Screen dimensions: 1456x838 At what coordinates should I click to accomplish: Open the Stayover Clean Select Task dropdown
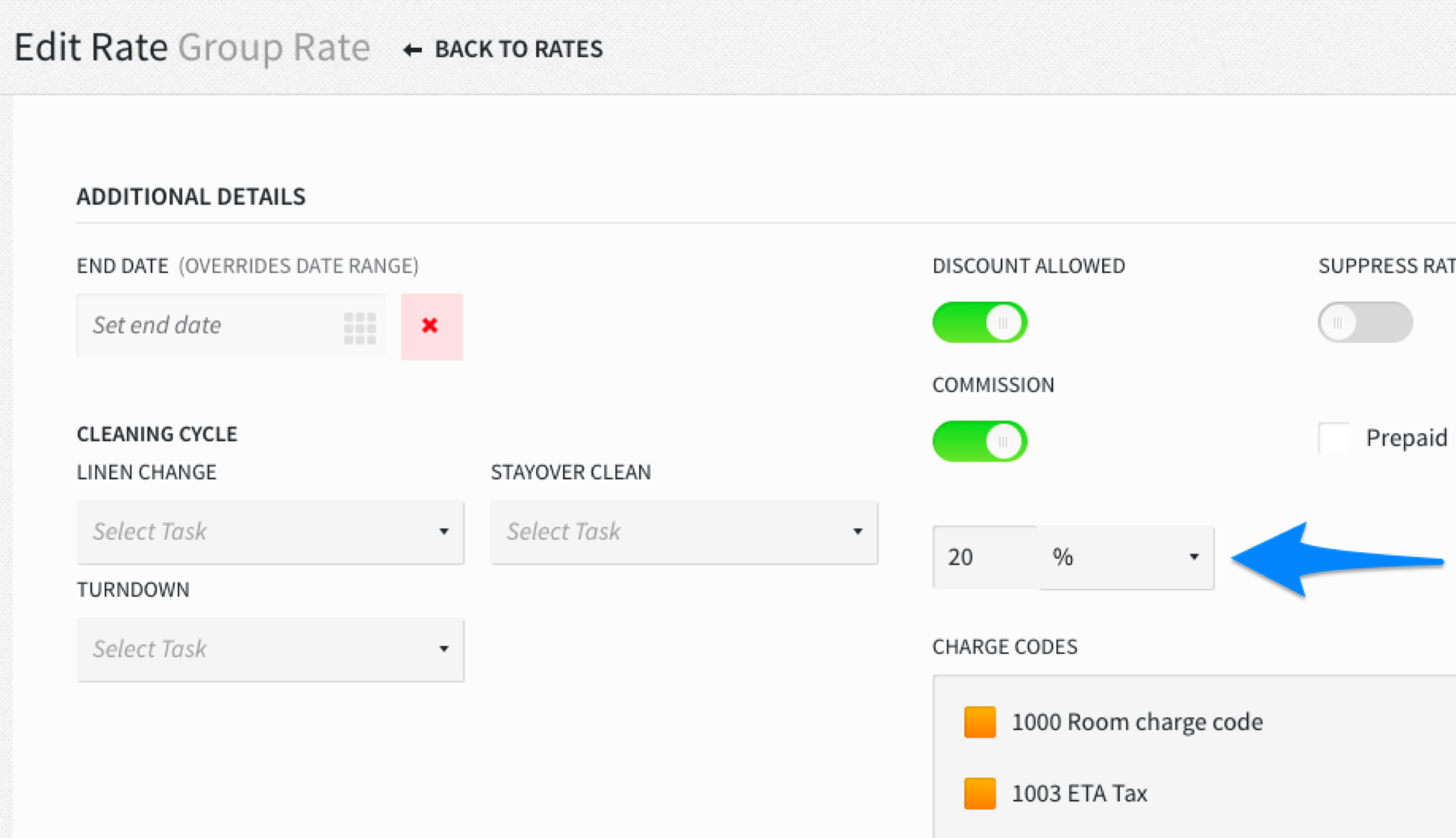tap(684, 532)
